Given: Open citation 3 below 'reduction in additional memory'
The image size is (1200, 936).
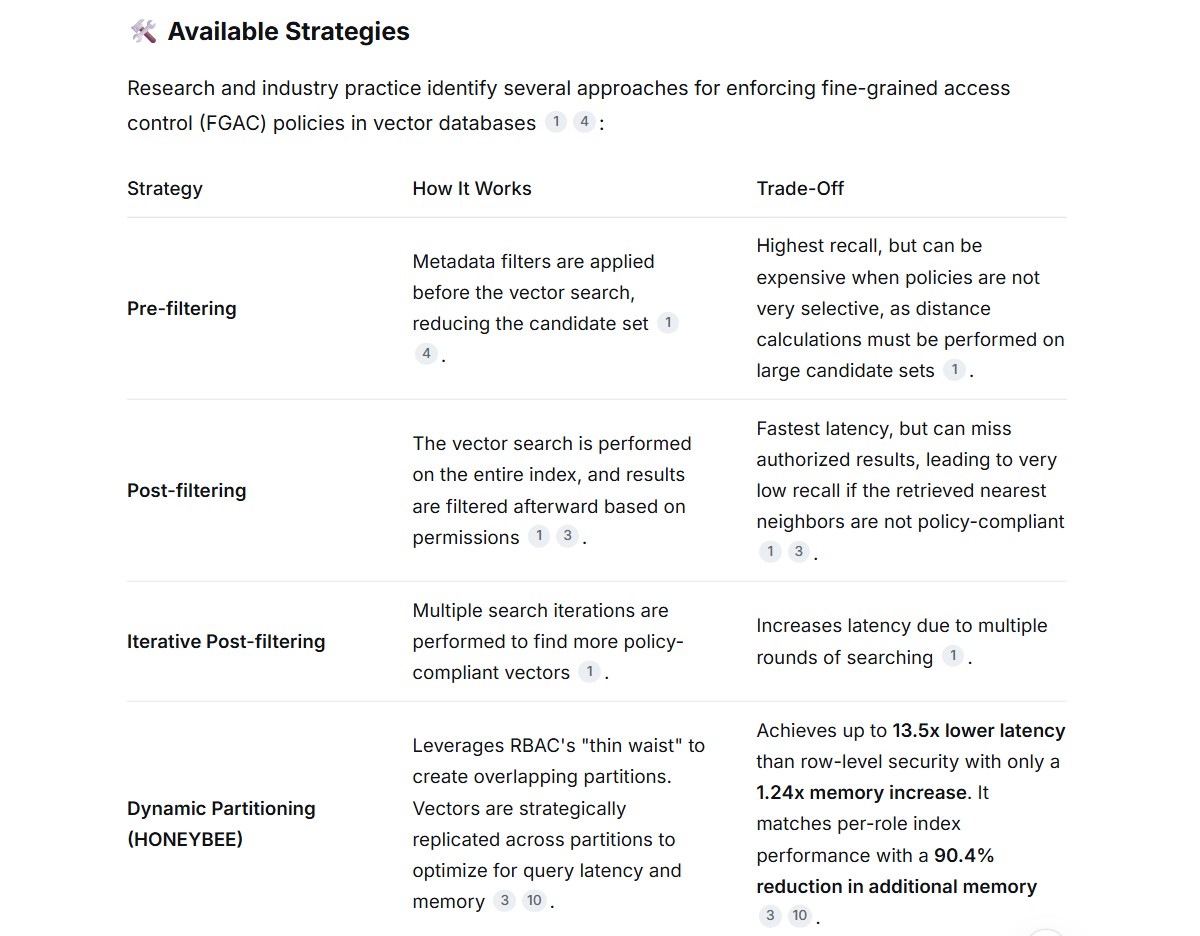Looking at the screenshot, I should 770,916.
